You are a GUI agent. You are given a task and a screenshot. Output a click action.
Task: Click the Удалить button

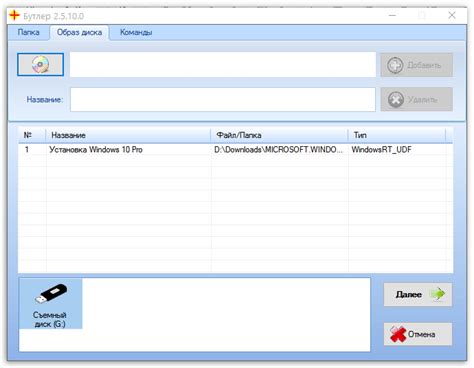tap(416, 99)
